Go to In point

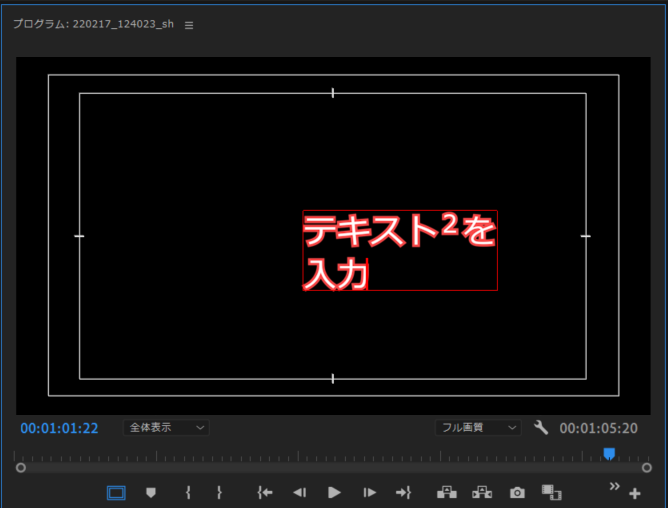click(265, 492)
